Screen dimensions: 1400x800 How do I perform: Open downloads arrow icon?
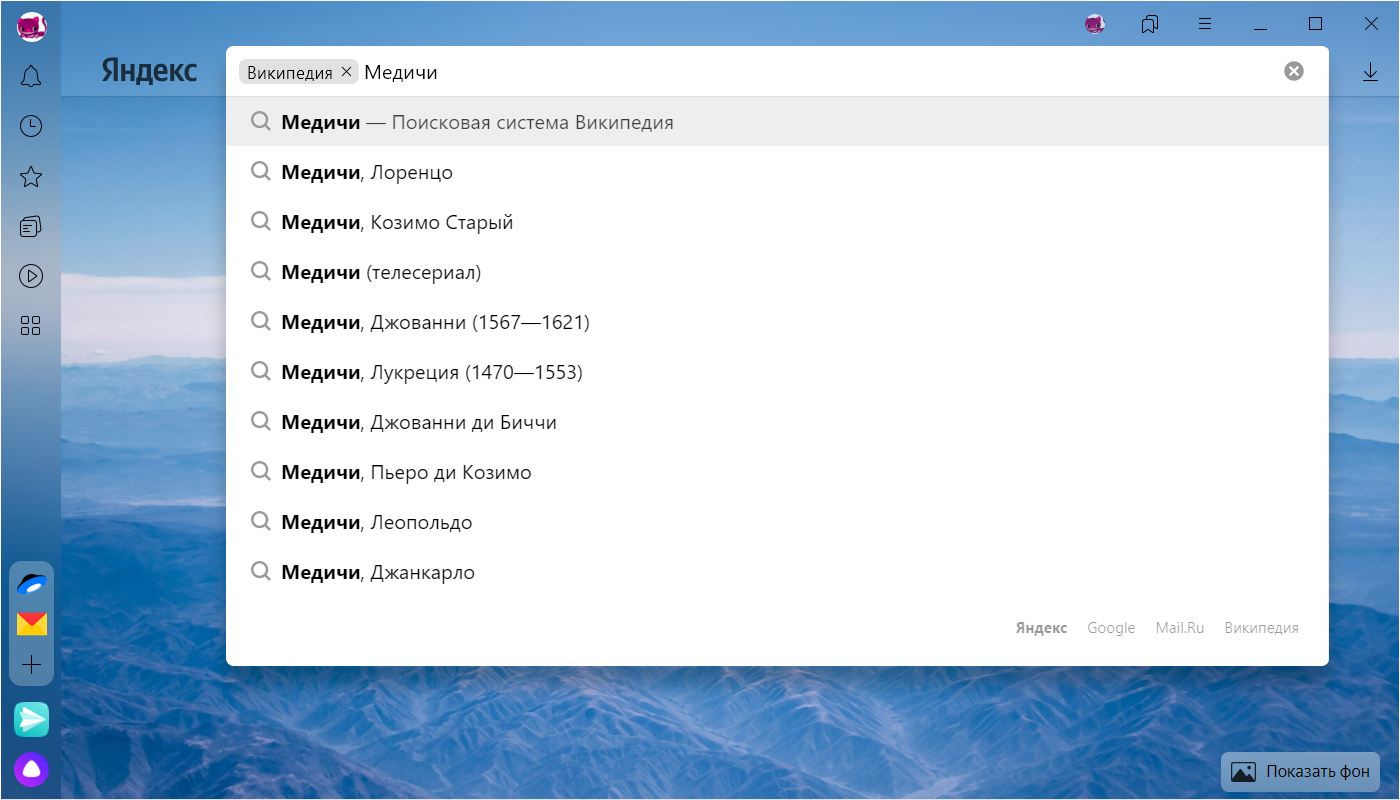tap(1371, 72)
